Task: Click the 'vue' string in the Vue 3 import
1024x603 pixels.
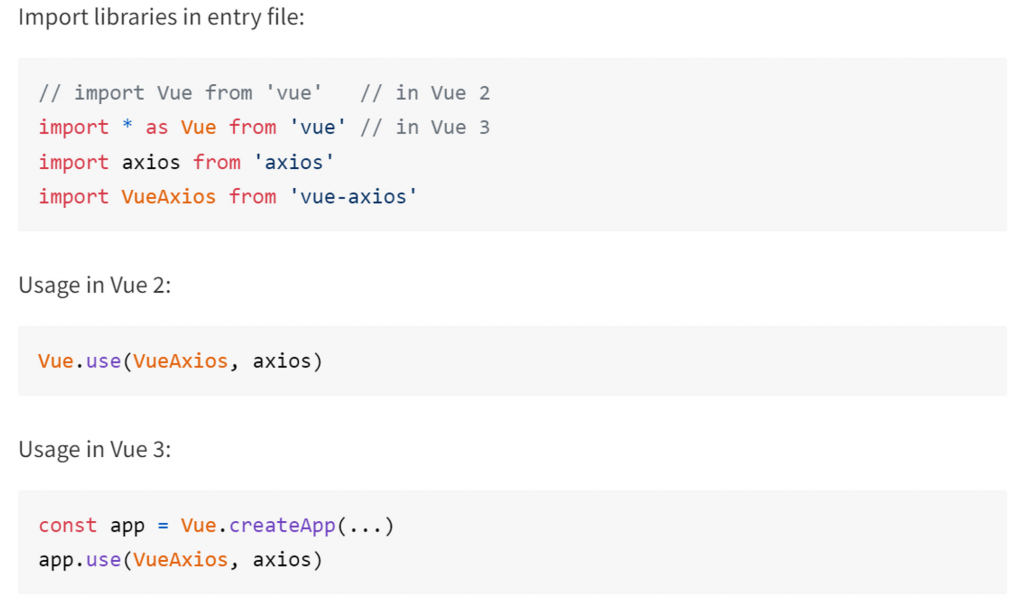Action: click(318, 127)
